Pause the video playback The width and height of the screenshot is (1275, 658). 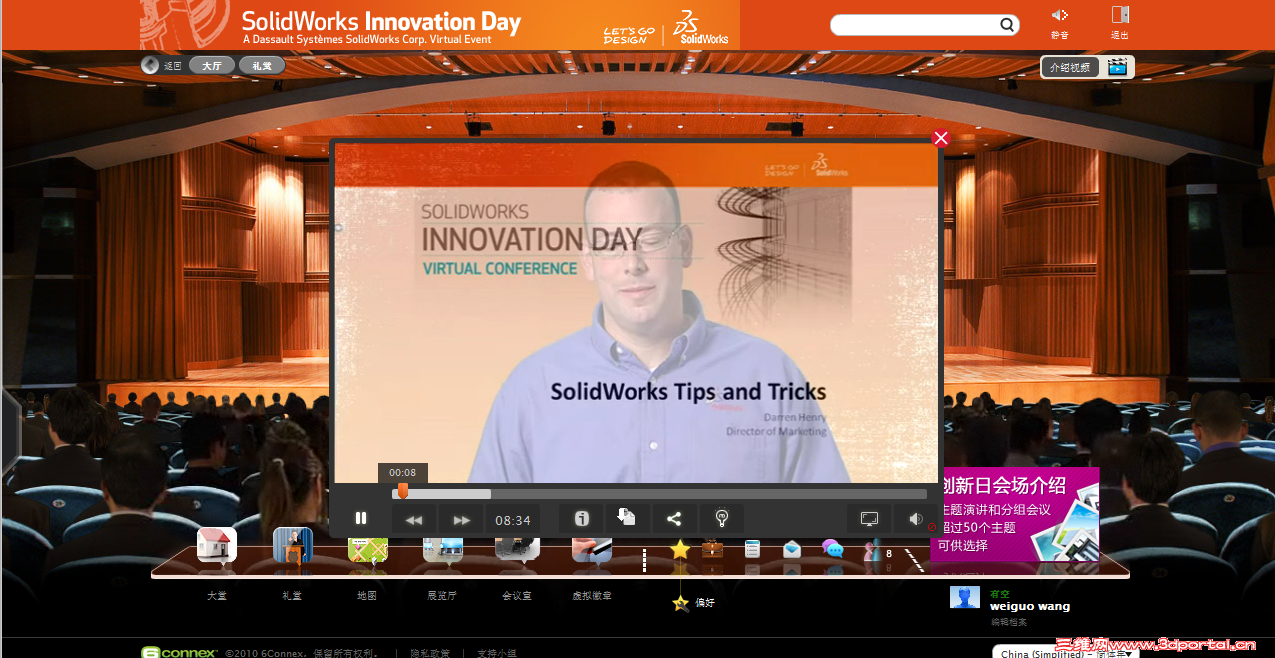coord(361,519)
